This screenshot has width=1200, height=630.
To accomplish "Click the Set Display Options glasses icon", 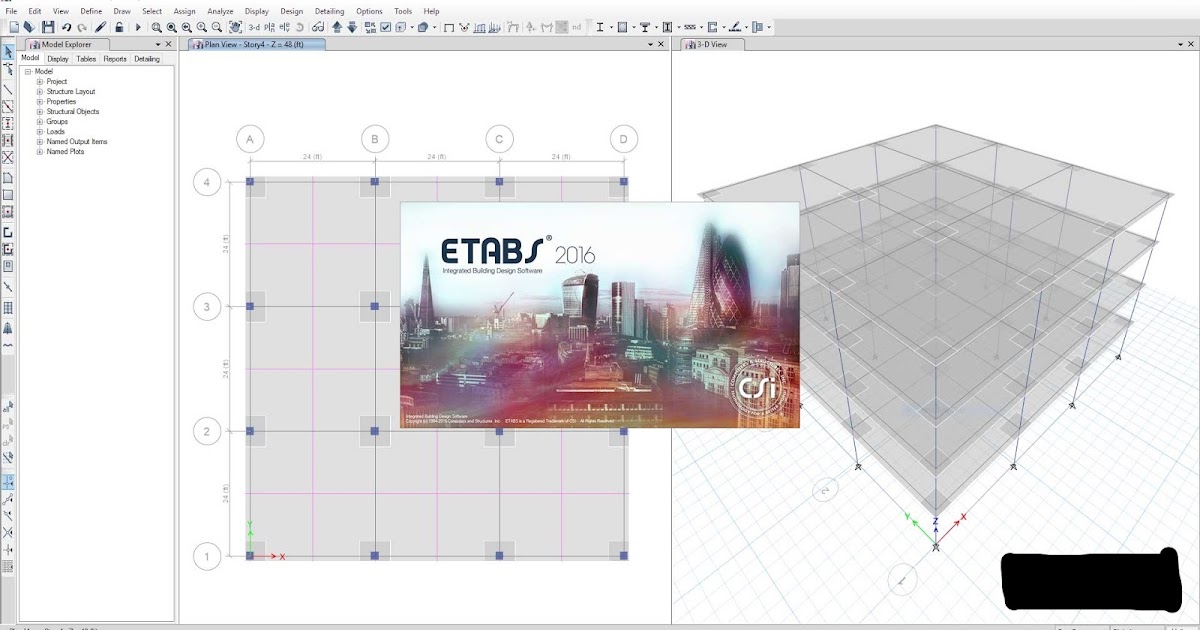I will pyautogui.click(x=317, y=26).
